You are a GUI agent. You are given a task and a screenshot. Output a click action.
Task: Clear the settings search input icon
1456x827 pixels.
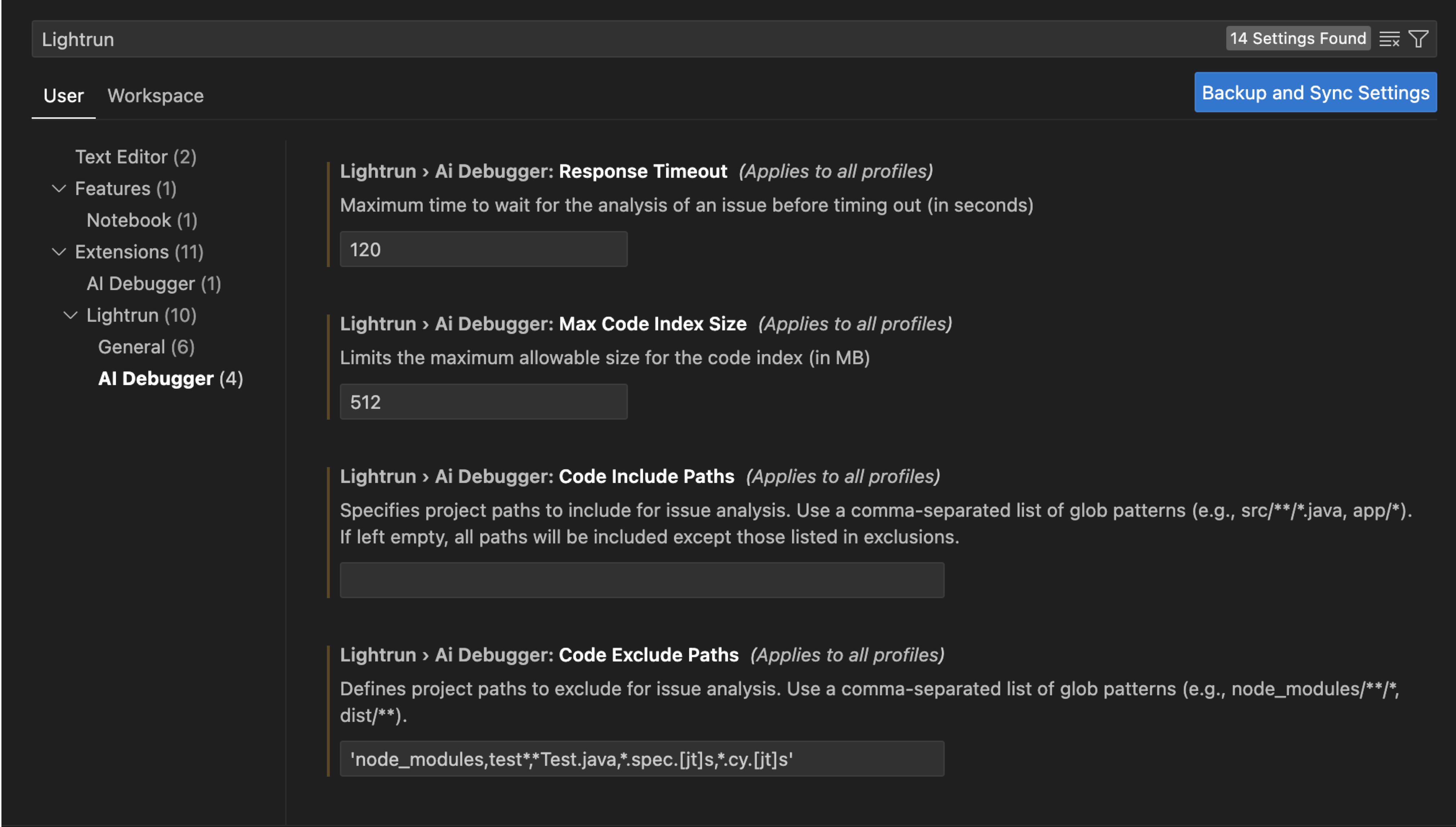click(x=1389, y=39)
